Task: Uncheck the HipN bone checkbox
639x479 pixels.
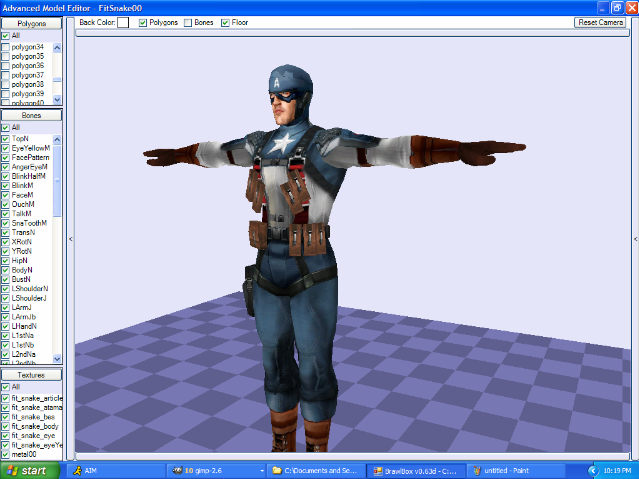Action: click(5, 261)
